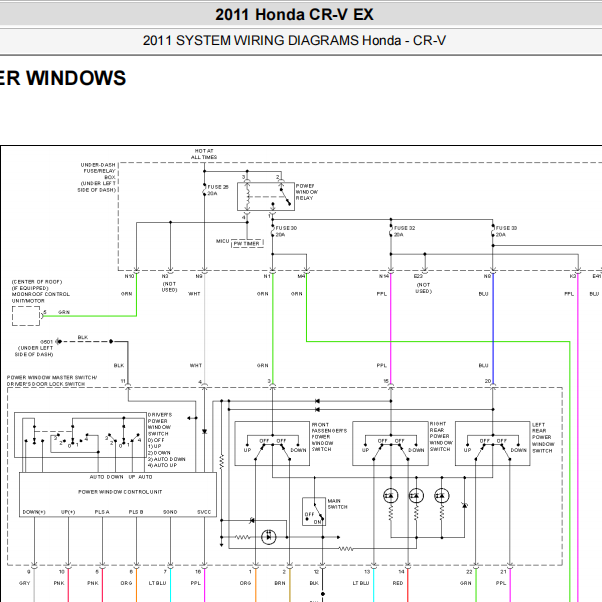Select the 'FUSE 32 20A' label
This screenshot has height=602, width=602.
click(404, 231)
